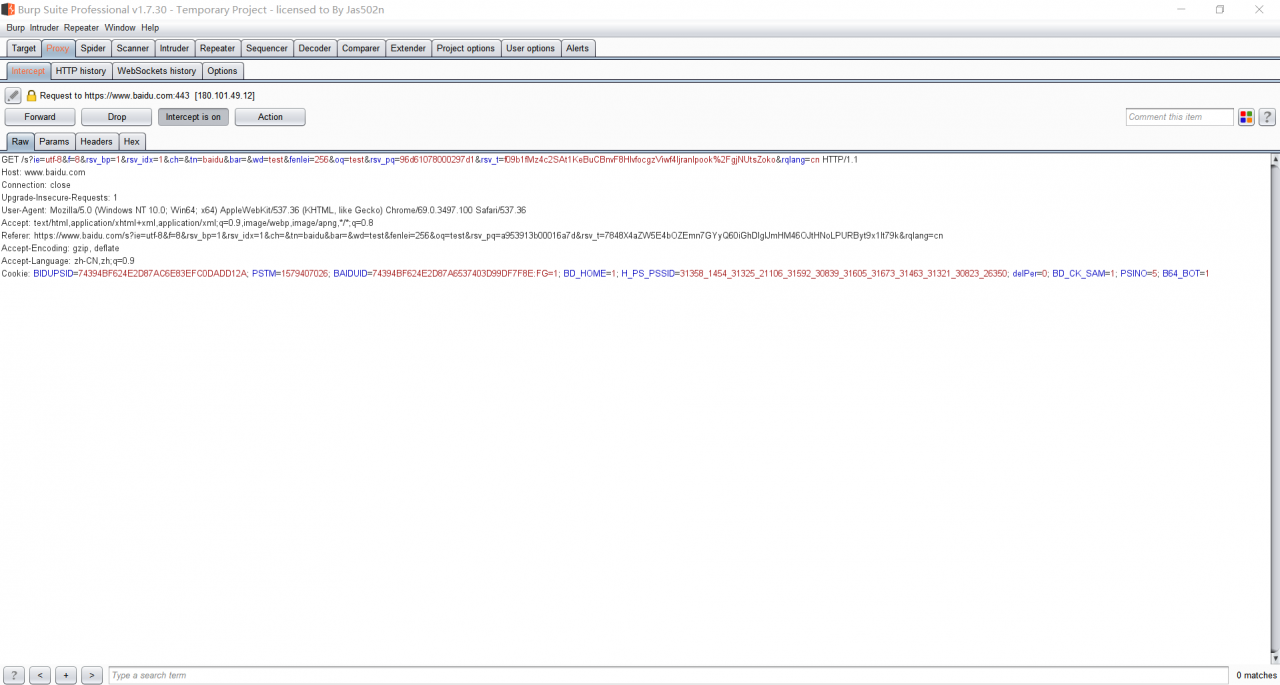Switch to the Decoder tab
This screenshot has height=685, width=1280.
(x=314, y=48)
